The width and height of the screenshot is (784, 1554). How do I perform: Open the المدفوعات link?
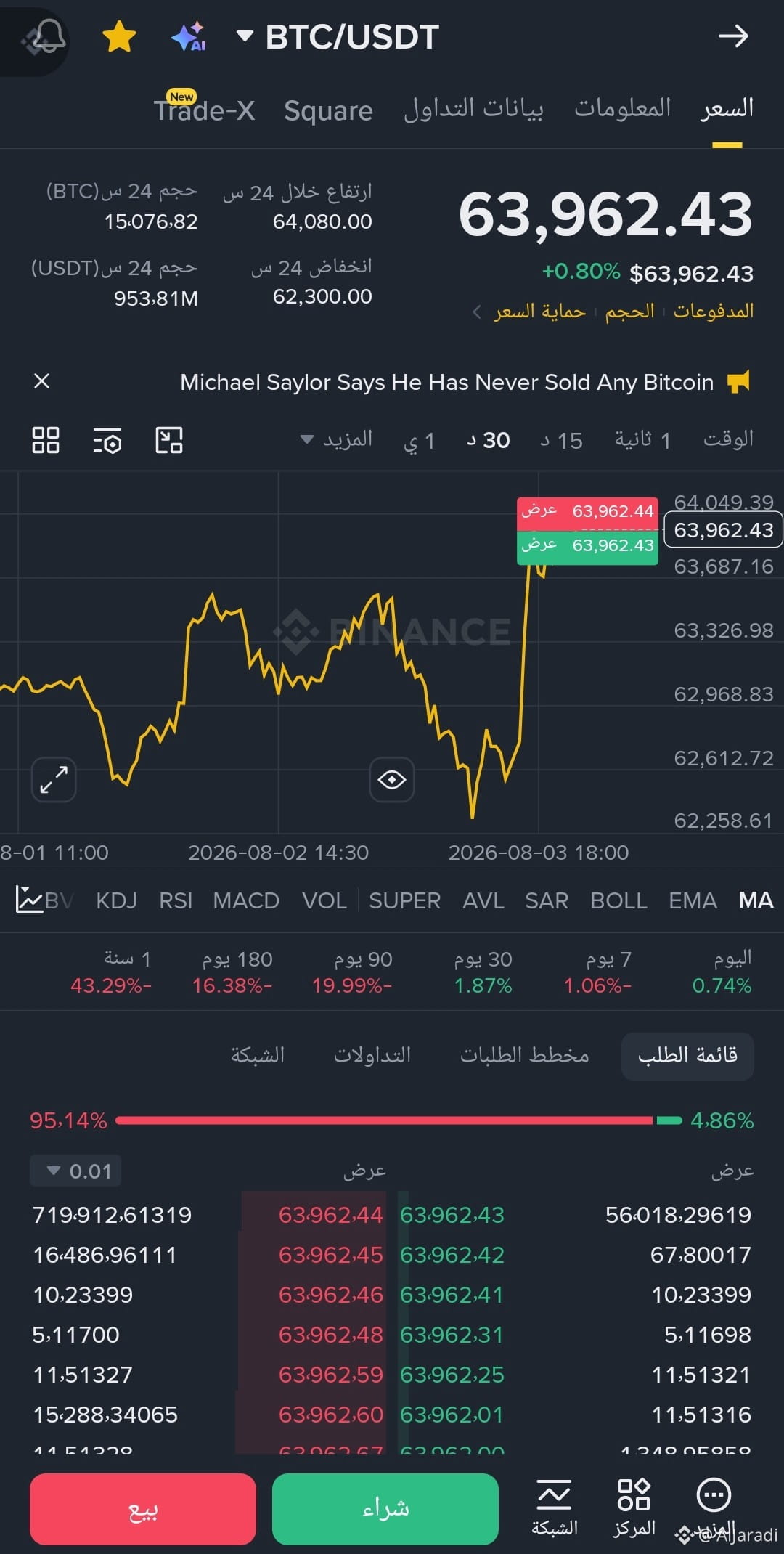(x=714, y=311)
